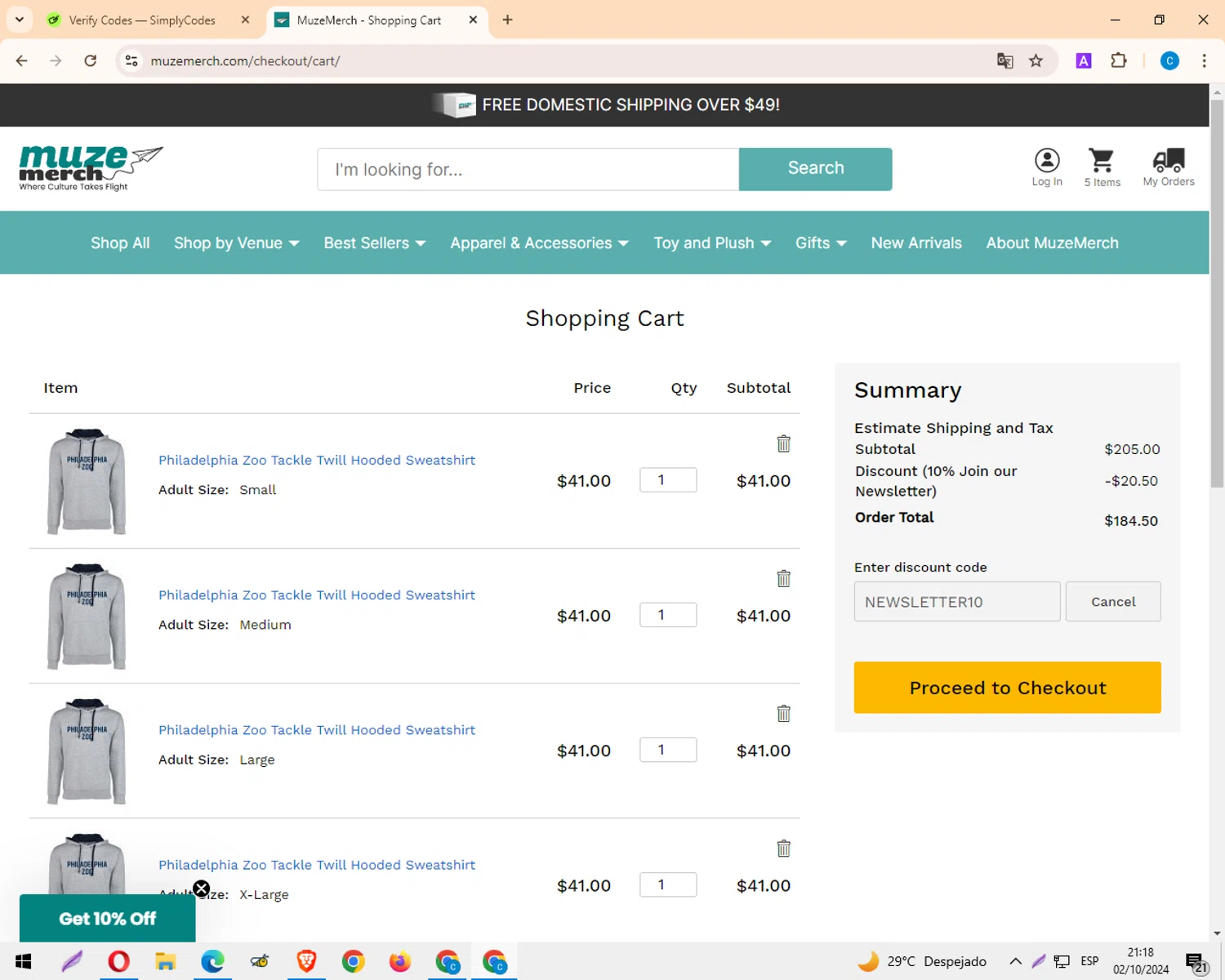
Task: Click the Small sweatshirt product thumbnail
Action: point(87,481)
